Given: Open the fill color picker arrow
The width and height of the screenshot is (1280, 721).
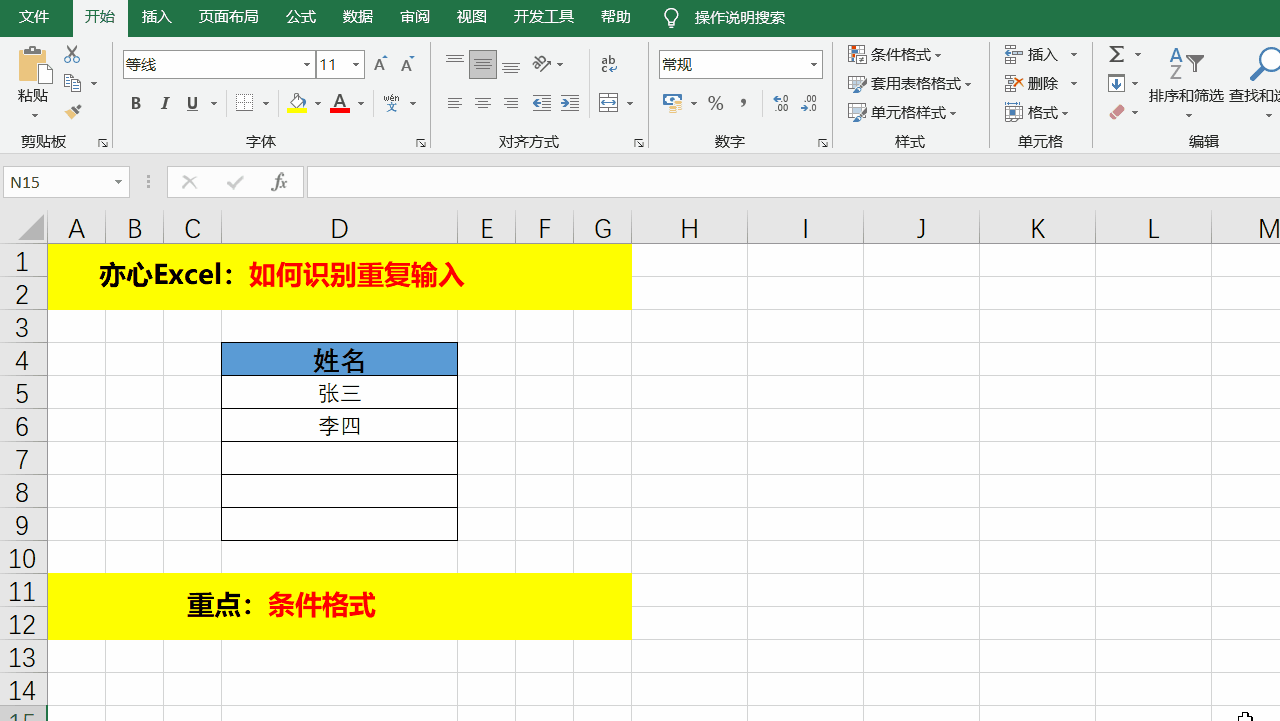Looking at the screenshot, I should tap(318, 103).
